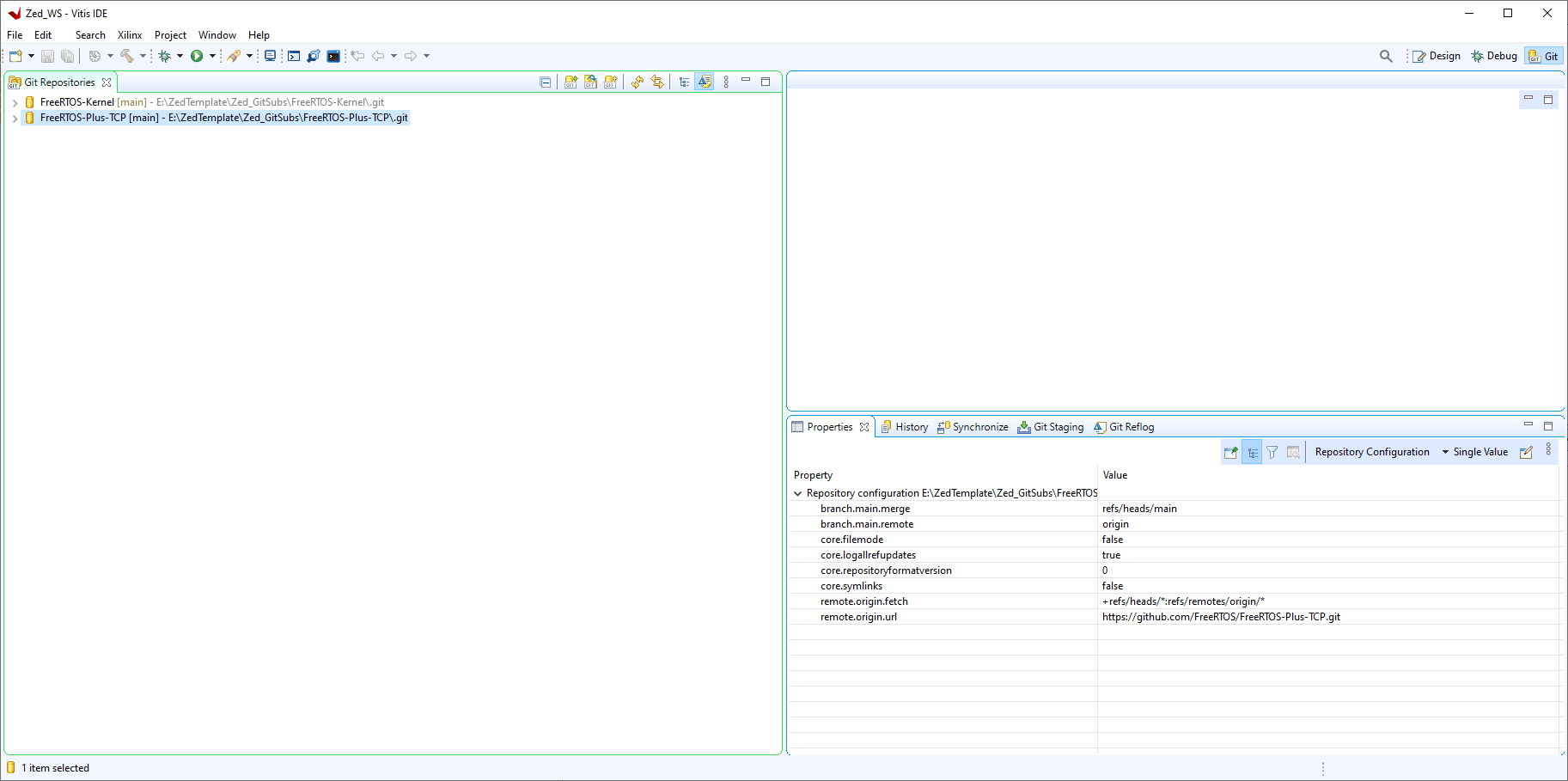
Task: Collapse the Repository configuration property group
Action: (x=797, y=494)
